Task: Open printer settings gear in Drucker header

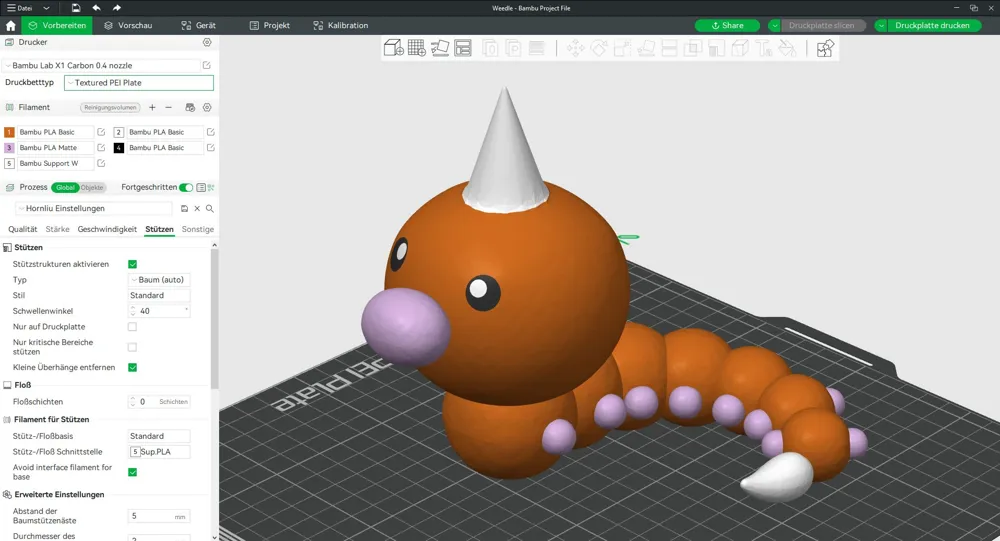Action: 207,42
